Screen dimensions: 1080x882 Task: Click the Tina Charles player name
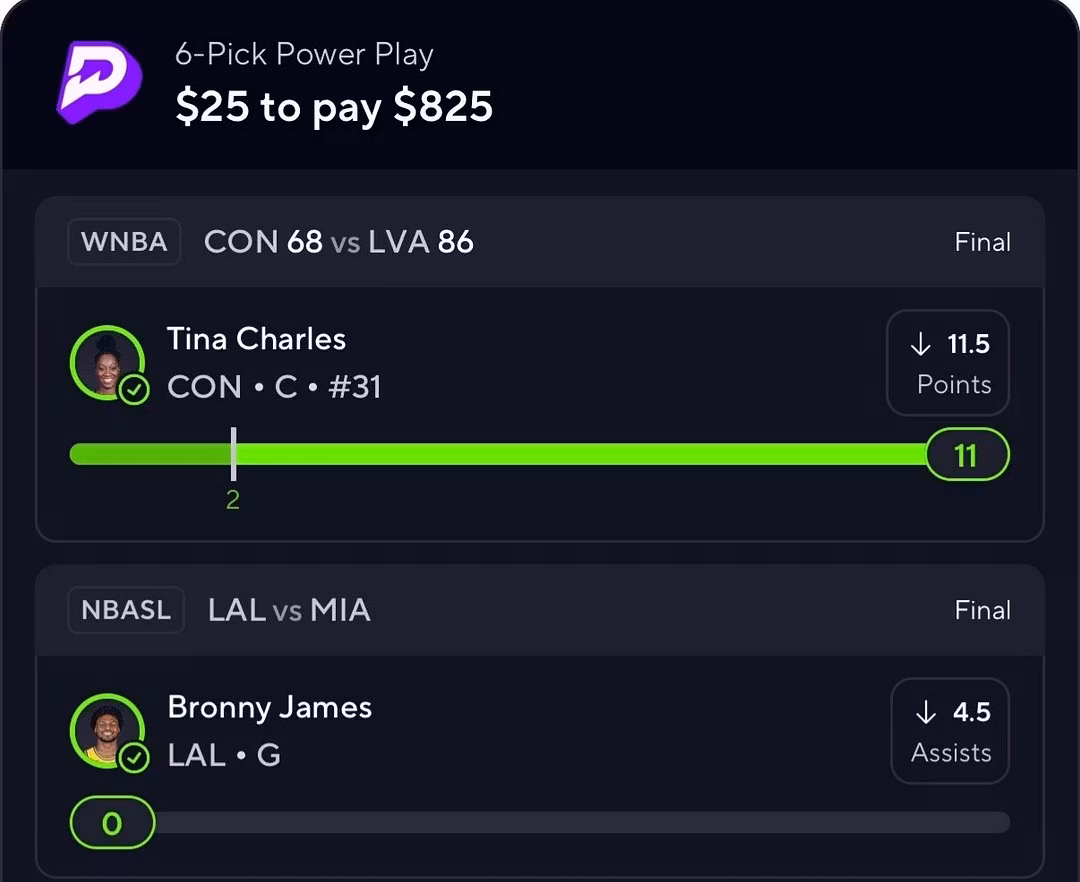[x=256, y=339]
